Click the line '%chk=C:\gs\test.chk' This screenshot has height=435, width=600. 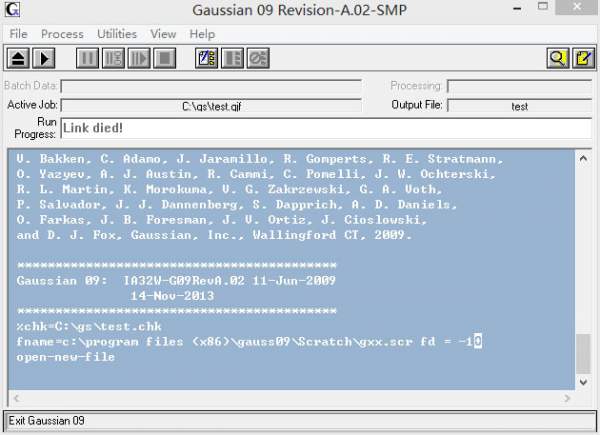tap(89, 326)
